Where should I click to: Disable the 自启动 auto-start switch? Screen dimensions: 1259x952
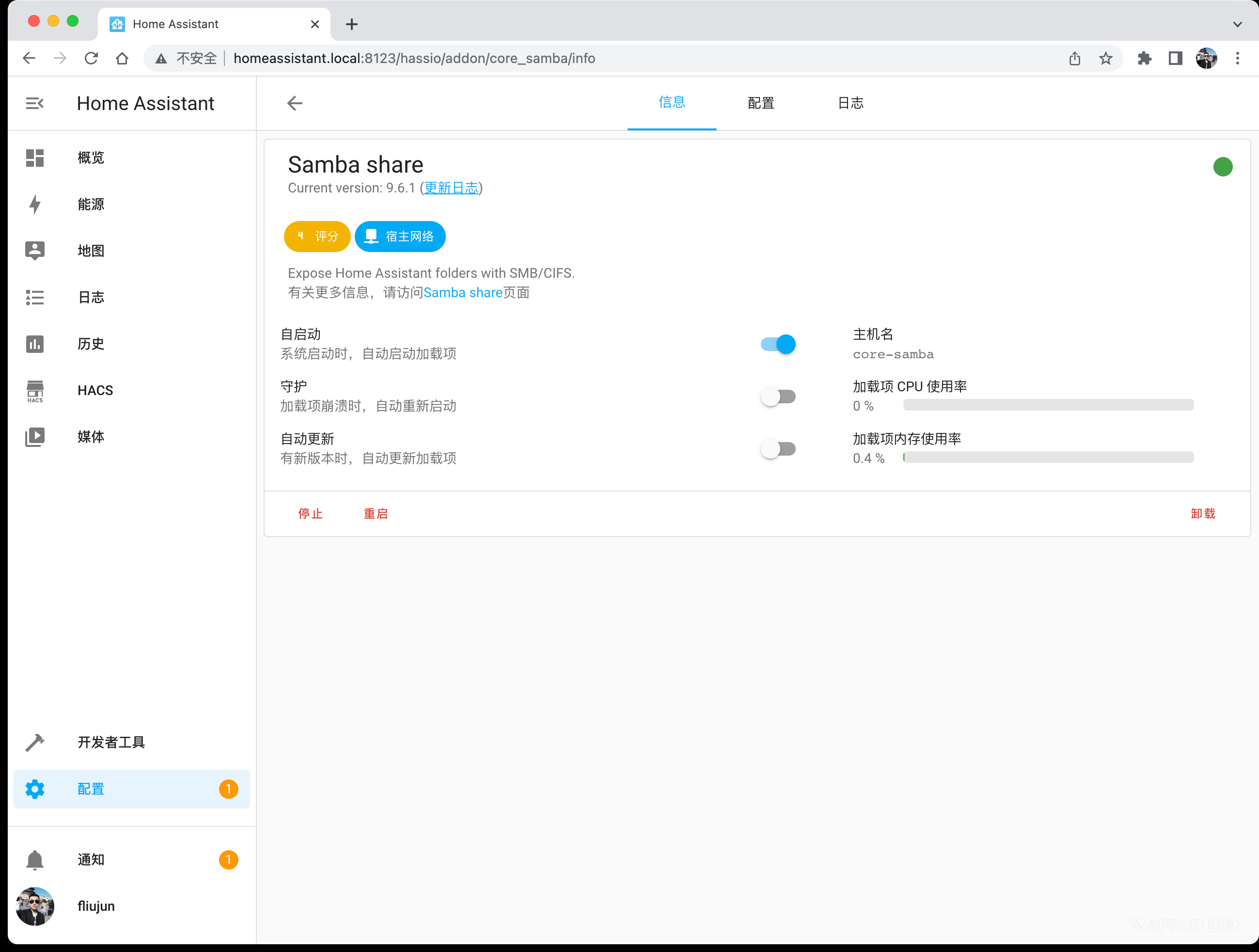778,344
